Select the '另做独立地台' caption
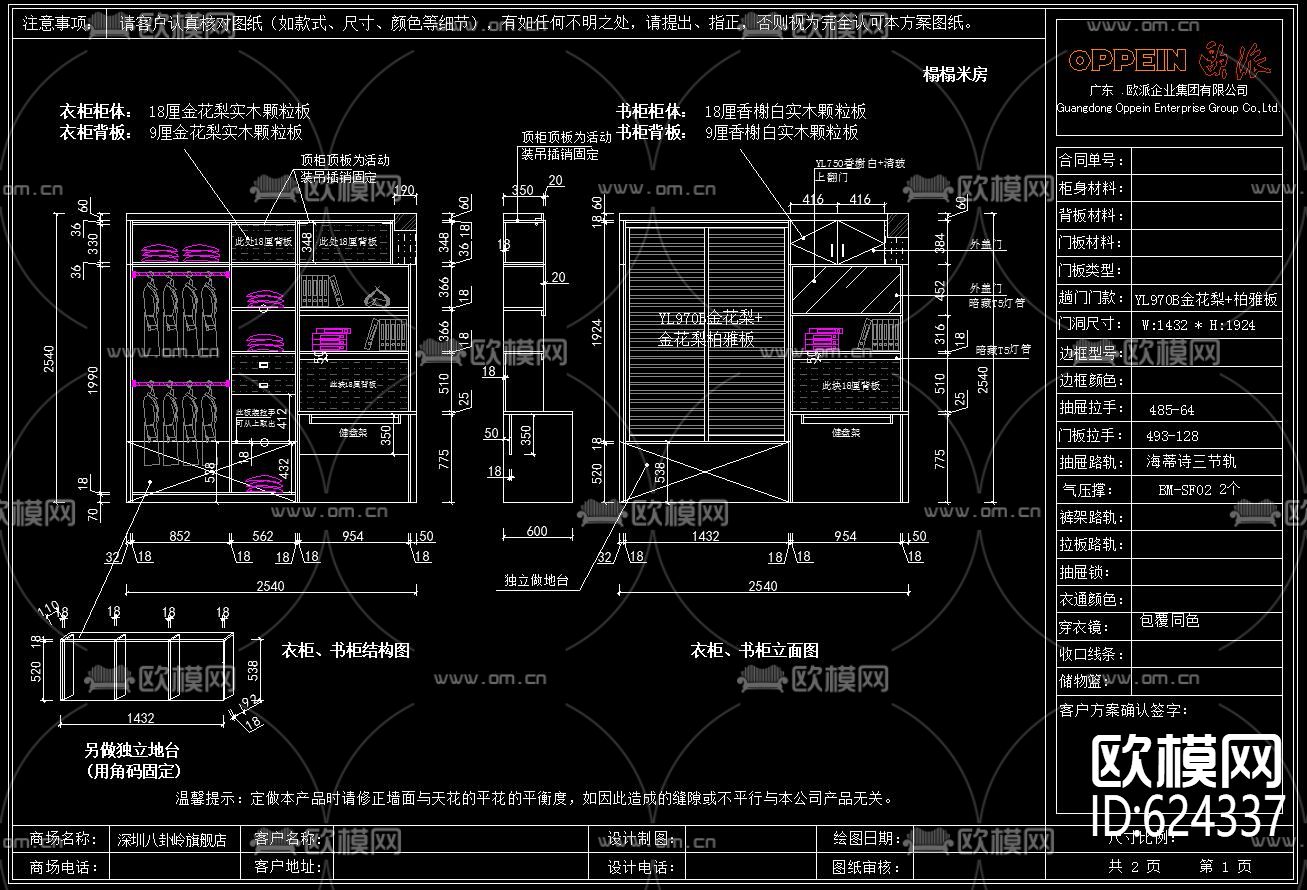Image resolution: width=1307 pixels, height=890 pixels. pos(131,750)
